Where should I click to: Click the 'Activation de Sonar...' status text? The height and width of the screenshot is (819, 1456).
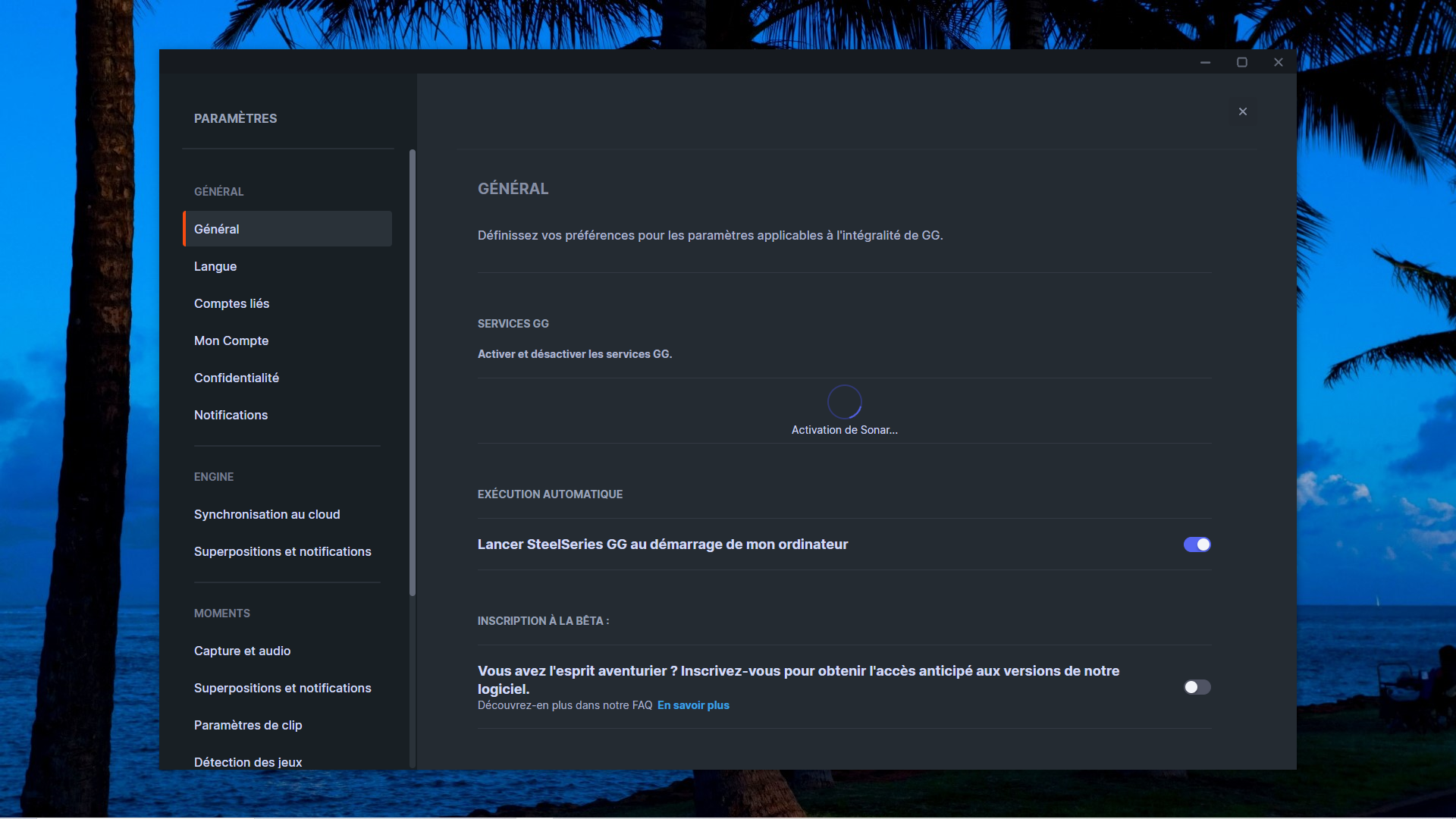[844, 430]
